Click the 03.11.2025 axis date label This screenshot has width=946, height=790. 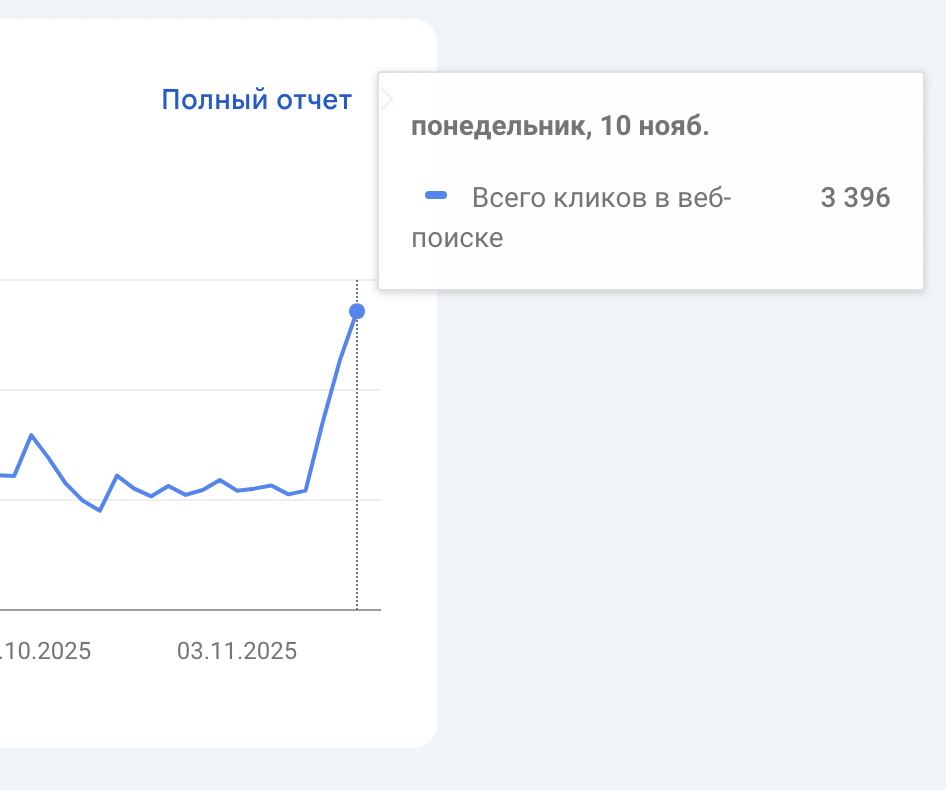pos(237,651)
